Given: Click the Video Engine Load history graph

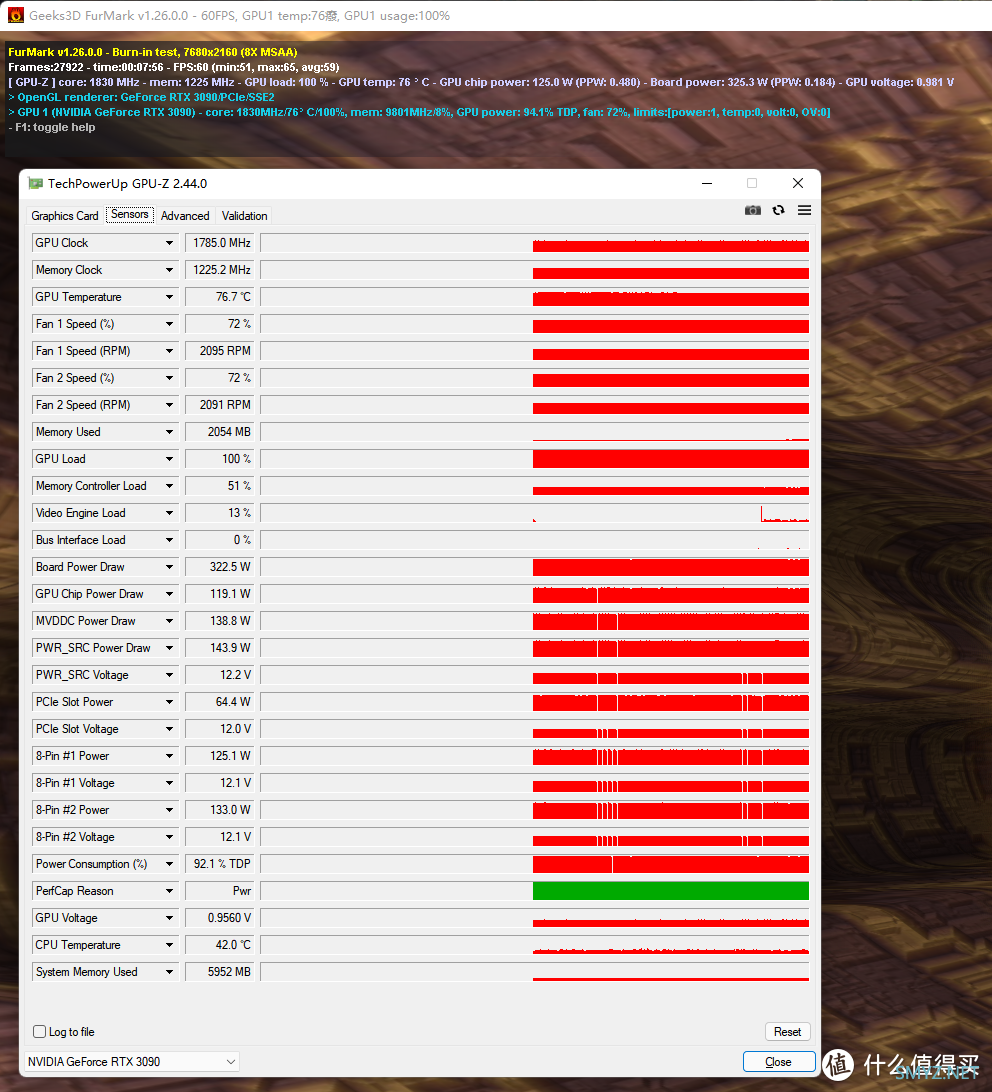Looking at the screenshot, I should (x=535, y=513).
